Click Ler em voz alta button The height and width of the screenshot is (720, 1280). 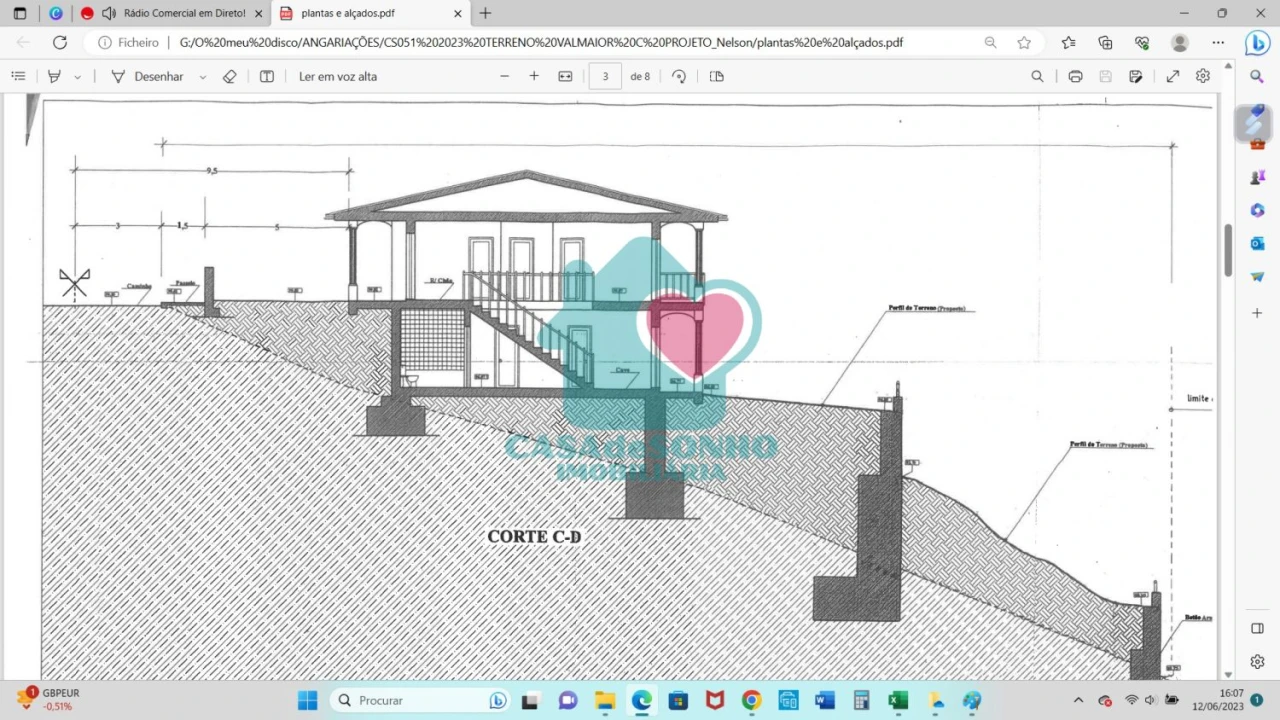click(338, 76)
